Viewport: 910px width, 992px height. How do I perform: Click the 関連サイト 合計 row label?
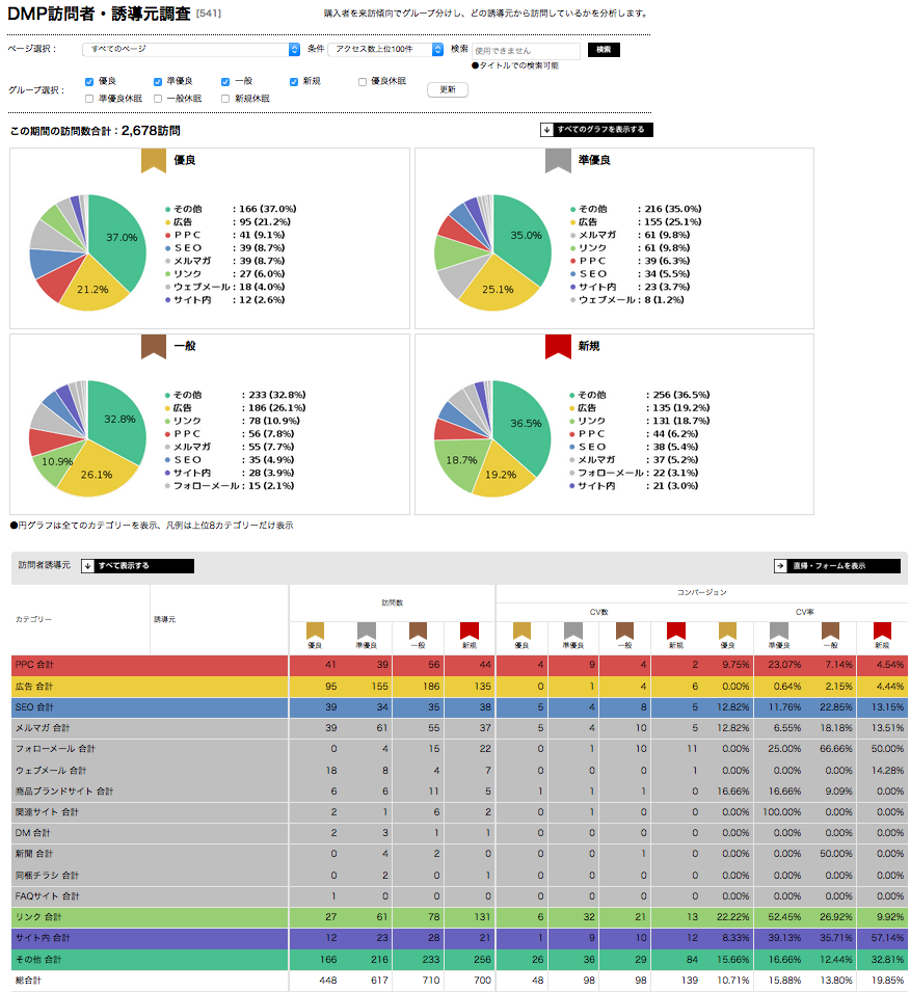(x=47, y=812)
